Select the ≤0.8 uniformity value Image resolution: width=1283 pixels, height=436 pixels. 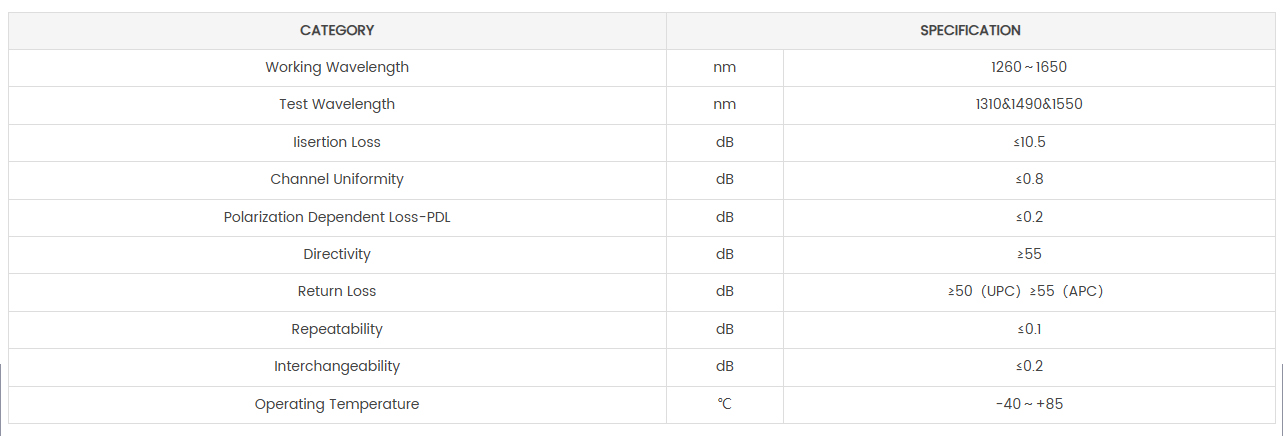pos(1029,179)
